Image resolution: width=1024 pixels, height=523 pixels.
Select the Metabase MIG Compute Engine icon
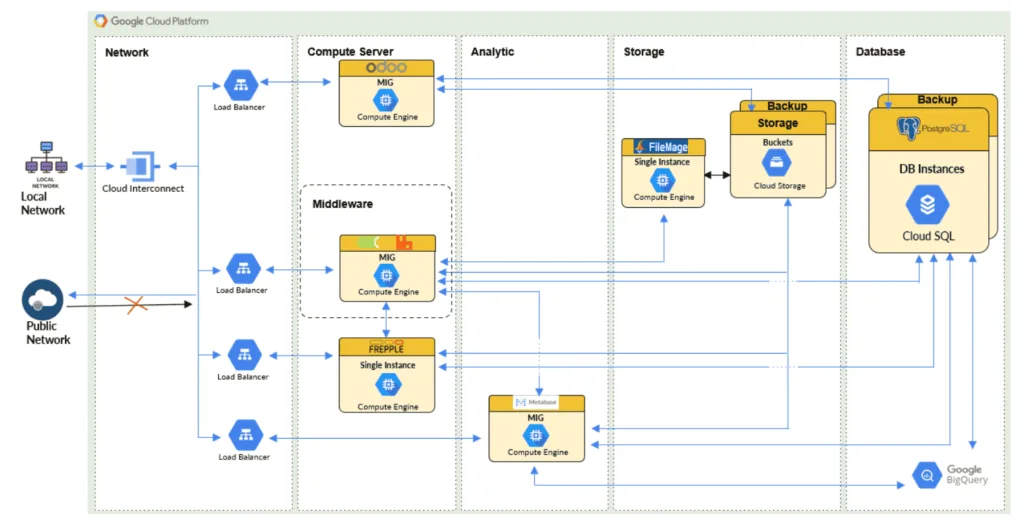click(x=536, y=435)
